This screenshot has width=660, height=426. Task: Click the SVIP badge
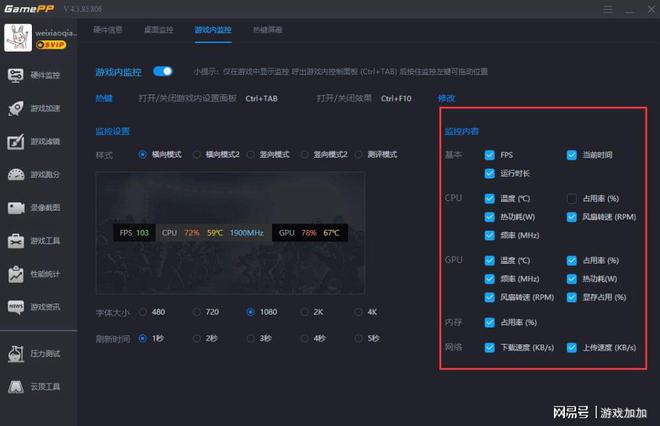coord(49,44)
